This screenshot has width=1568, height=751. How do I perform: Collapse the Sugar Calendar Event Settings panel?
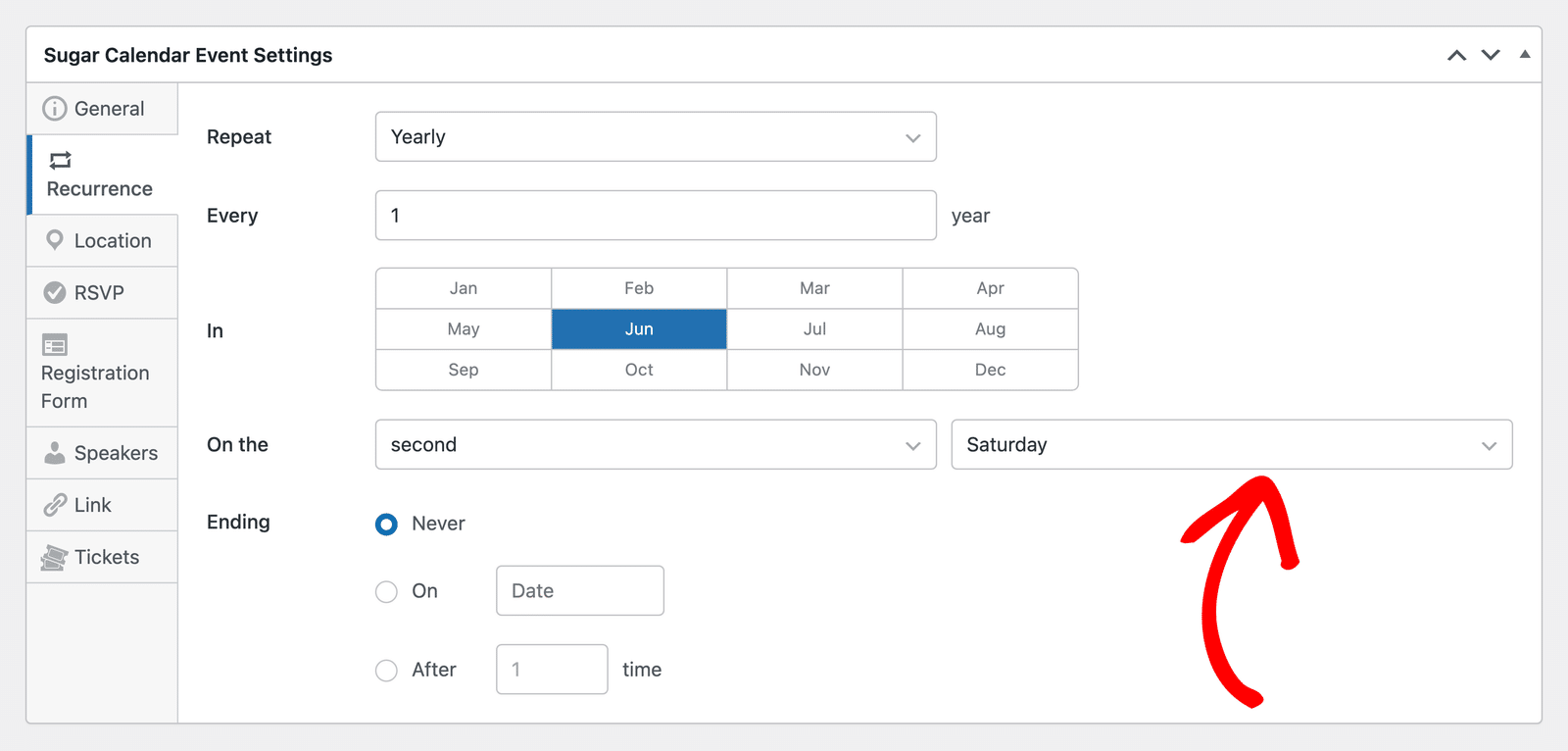click(x=1525, y=55)
